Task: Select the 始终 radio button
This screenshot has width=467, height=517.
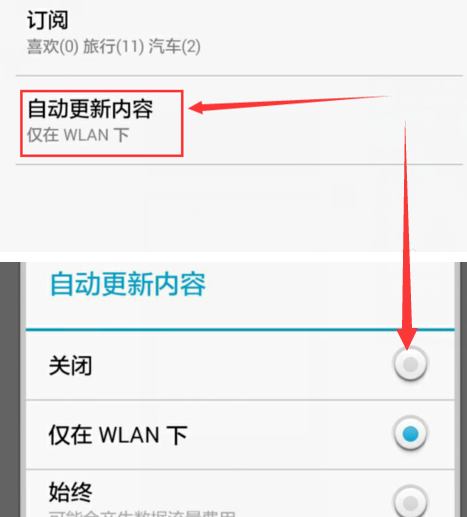Action: [x=410, y=502]
